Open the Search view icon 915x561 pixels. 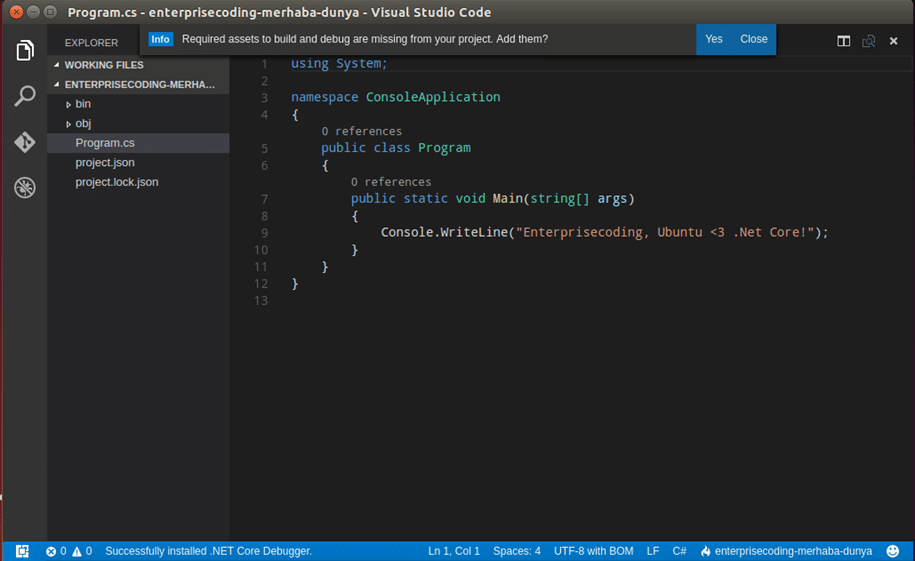coord(25,96)
